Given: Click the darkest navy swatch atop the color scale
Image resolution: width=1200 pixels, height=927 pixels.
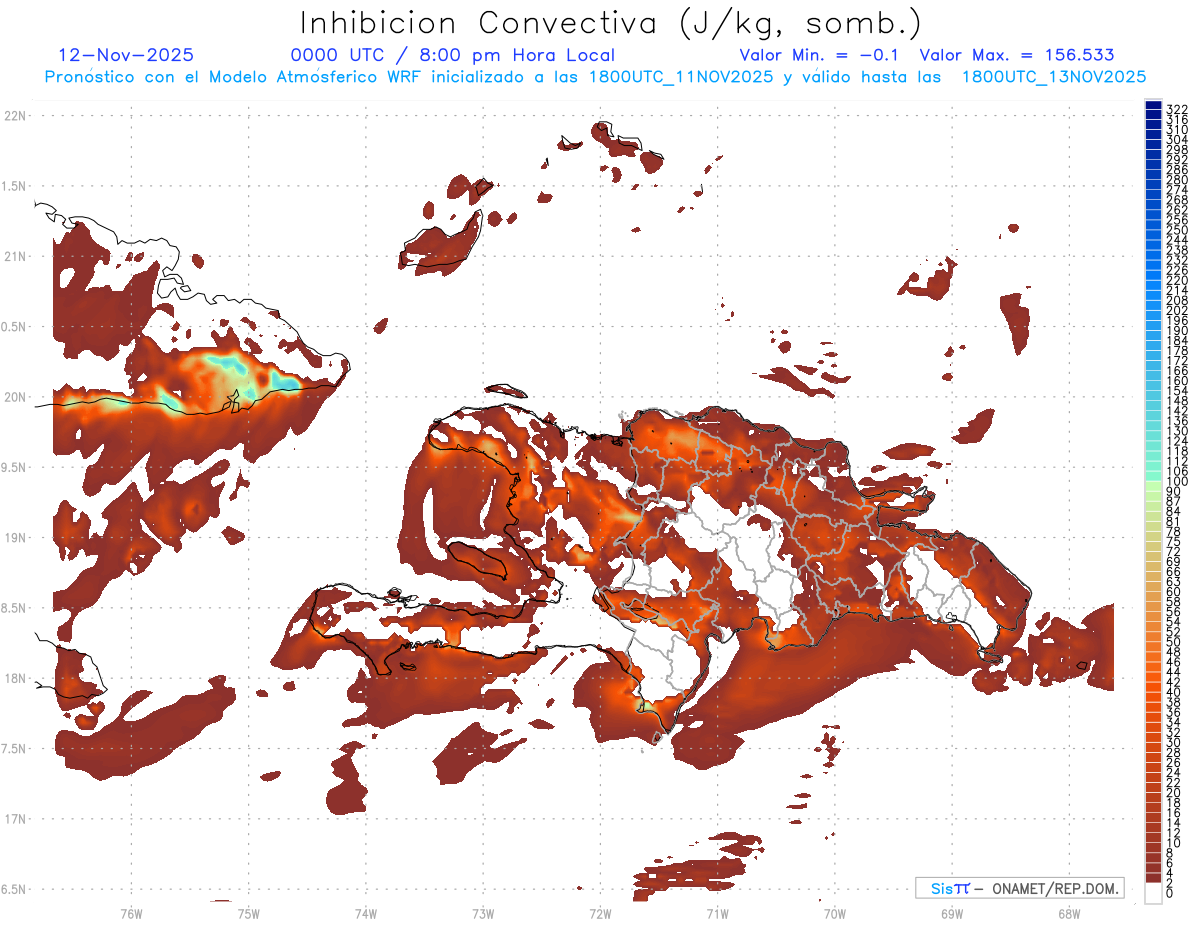Looking at the screenshot, I should click(1154, 106).
